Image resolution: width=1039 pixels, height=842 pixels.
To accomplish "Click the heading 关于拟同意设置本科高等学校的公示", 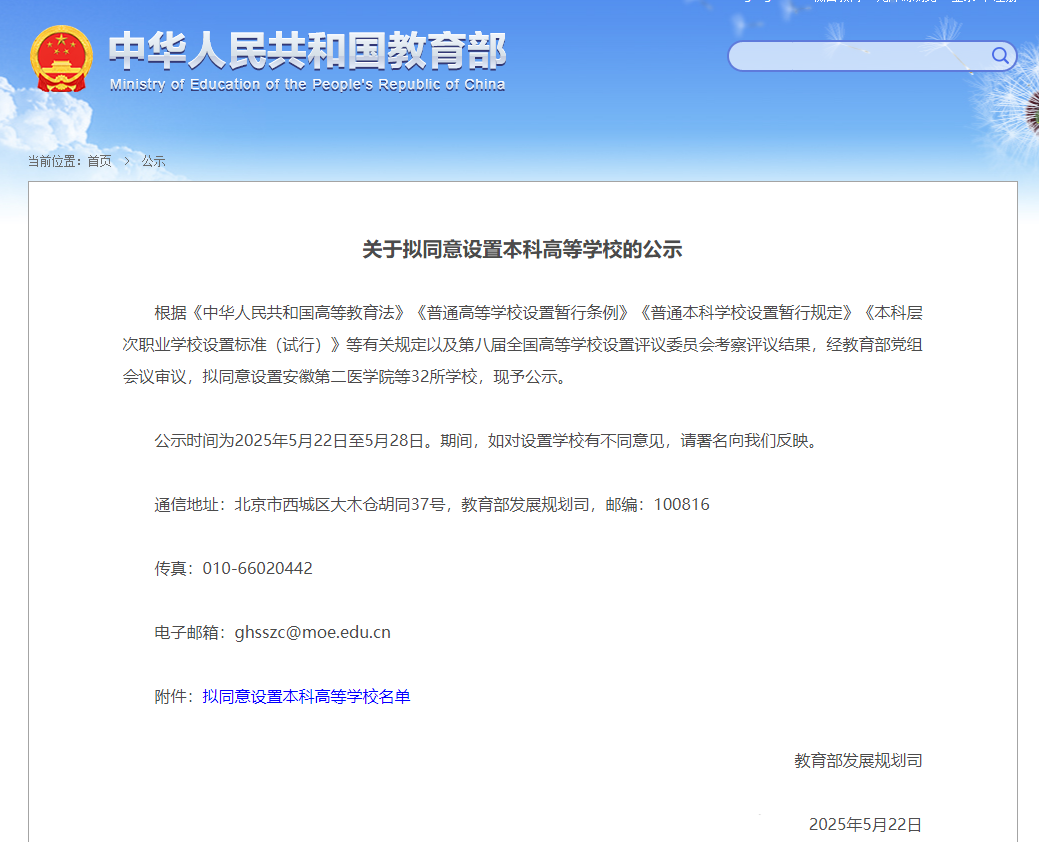I will tap(522, 250).
